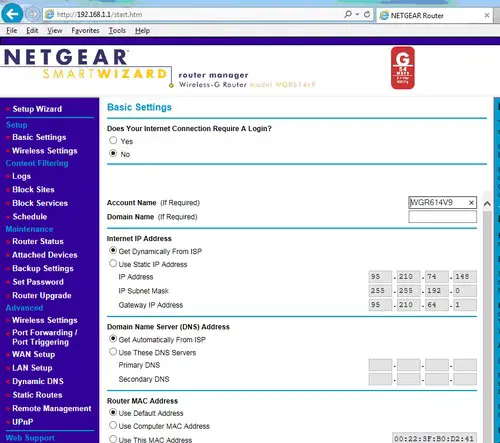The height and width of the screenshot is (443, 500).
Task: Click the scroll up arrow of the page
Action: (x=487, y=203)
